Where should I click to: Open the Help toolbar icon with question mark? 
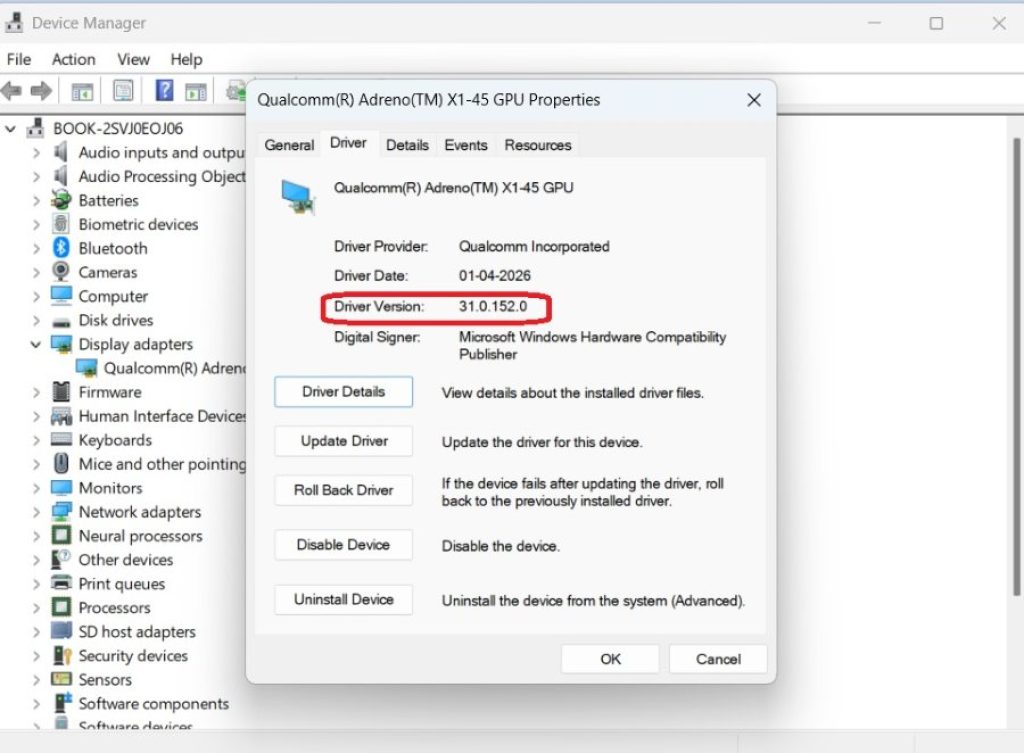pos(164,90)
